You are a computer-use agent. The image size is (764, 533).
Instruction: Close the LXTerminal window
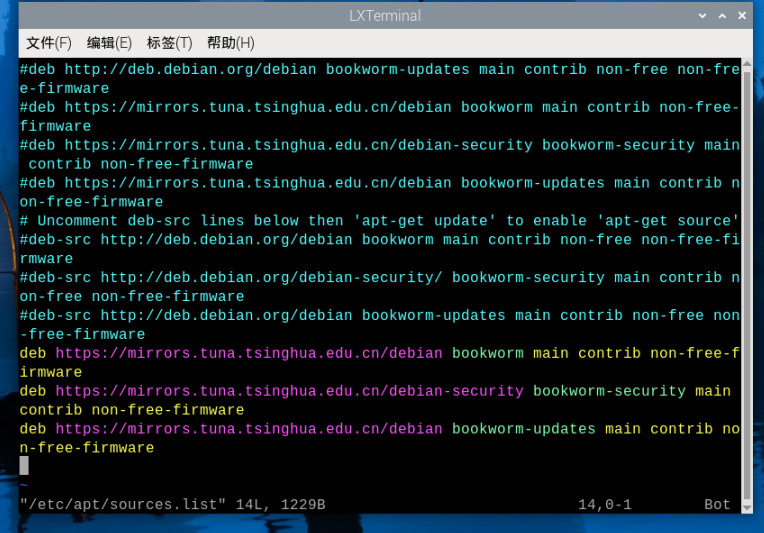coord(742,16)
